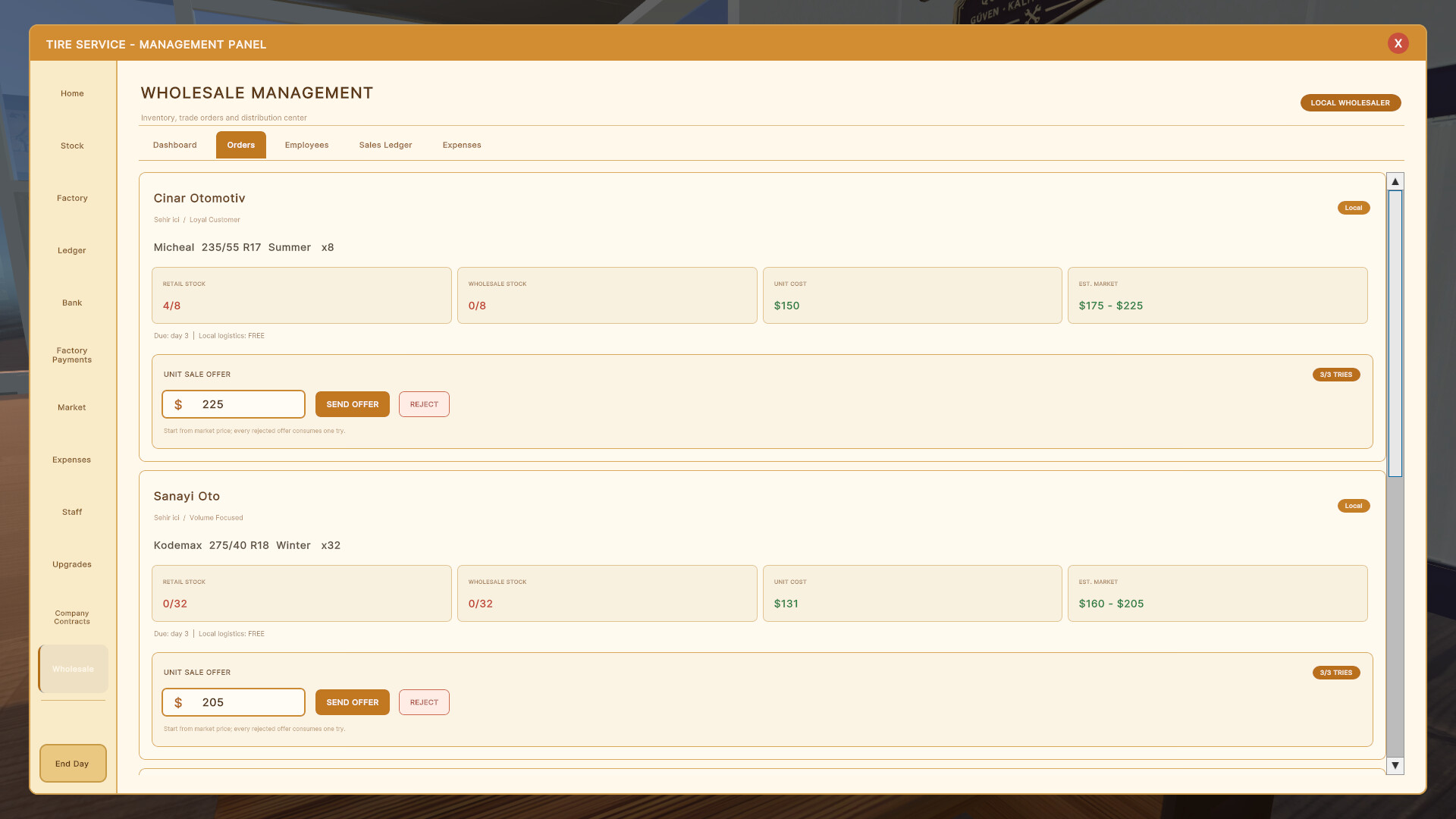Open the Stock sidebar section

coord(72,146)
